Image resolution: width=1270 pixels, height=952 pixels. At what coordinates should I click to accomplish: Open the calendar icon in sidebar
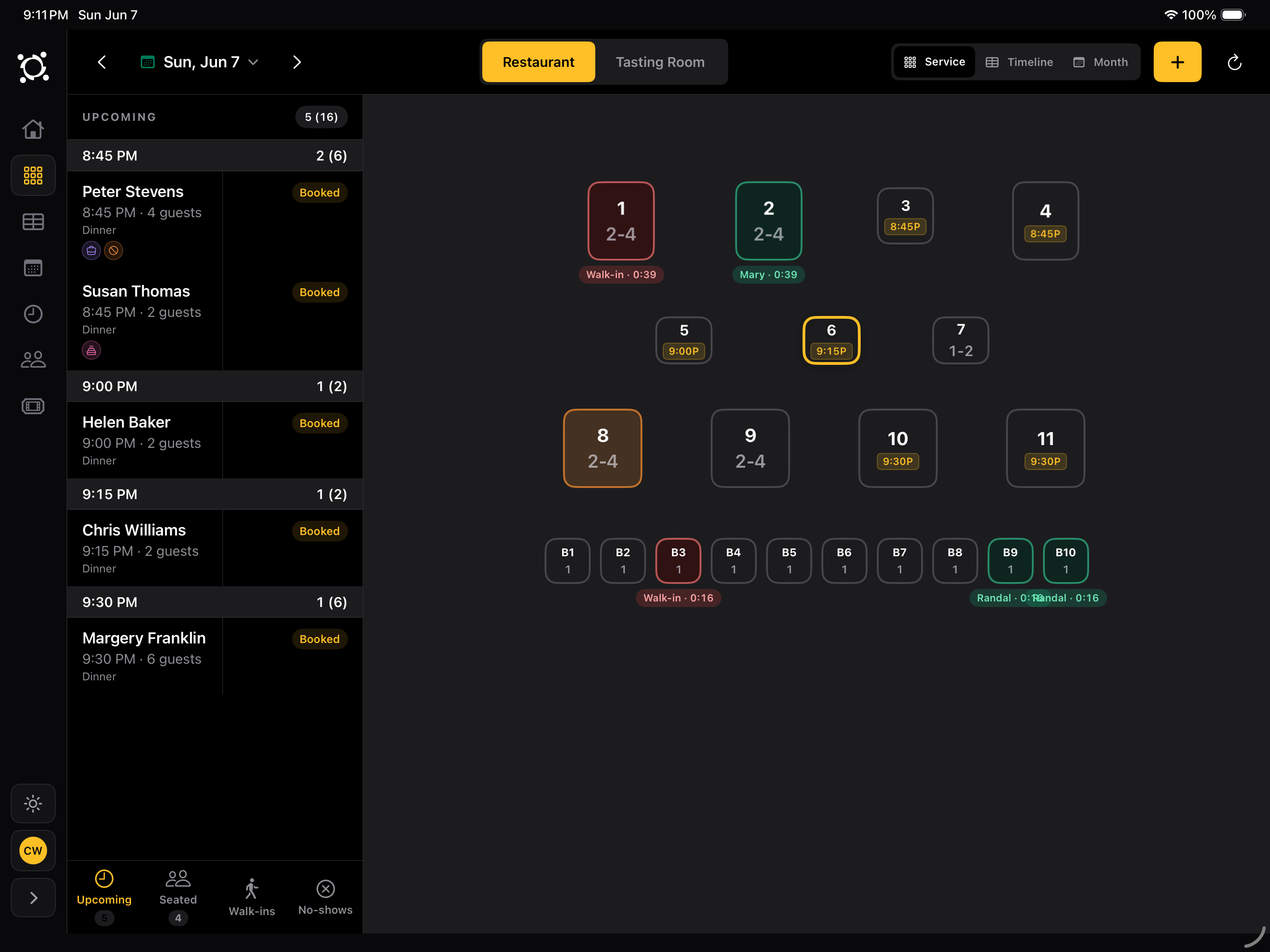point(33,268)
